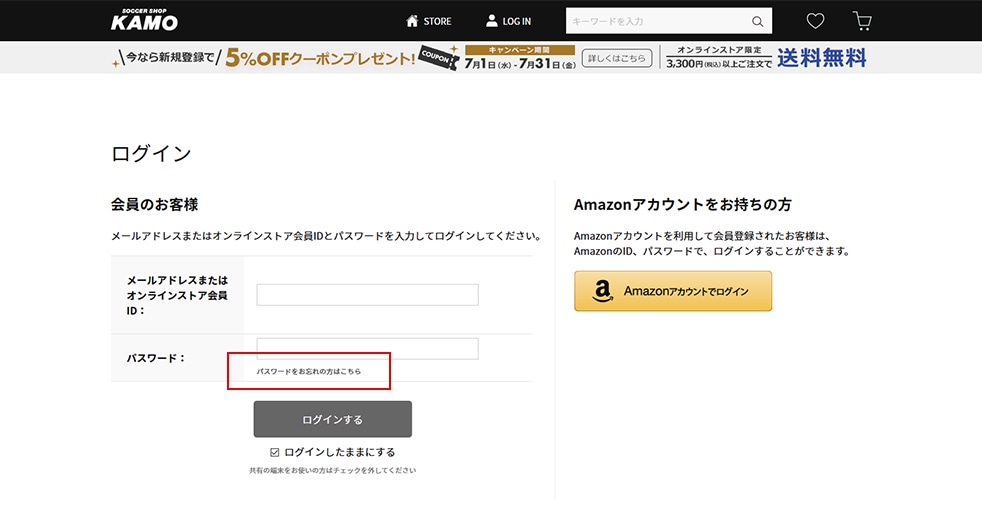
Task: Click the 送料無料 free shipping banner
Action: (821, 58)
